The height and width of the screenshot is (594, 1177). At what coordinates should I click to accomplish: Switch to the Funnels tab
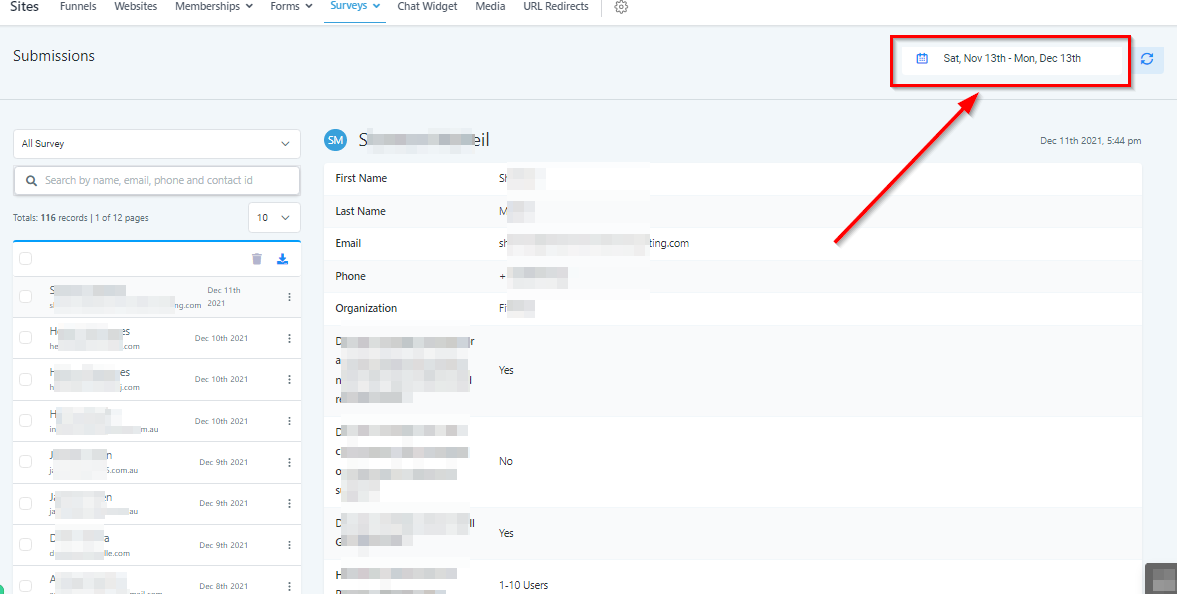tap(78, 7)
